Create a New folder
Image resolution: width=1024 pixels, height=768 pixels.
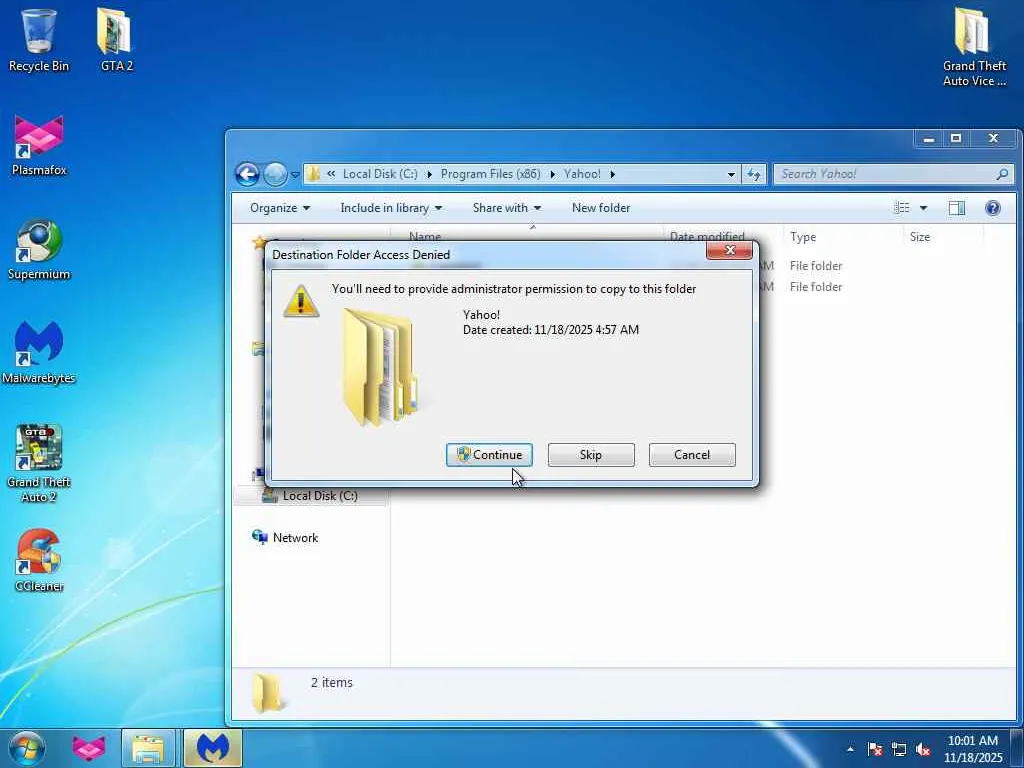coord(601,208)
